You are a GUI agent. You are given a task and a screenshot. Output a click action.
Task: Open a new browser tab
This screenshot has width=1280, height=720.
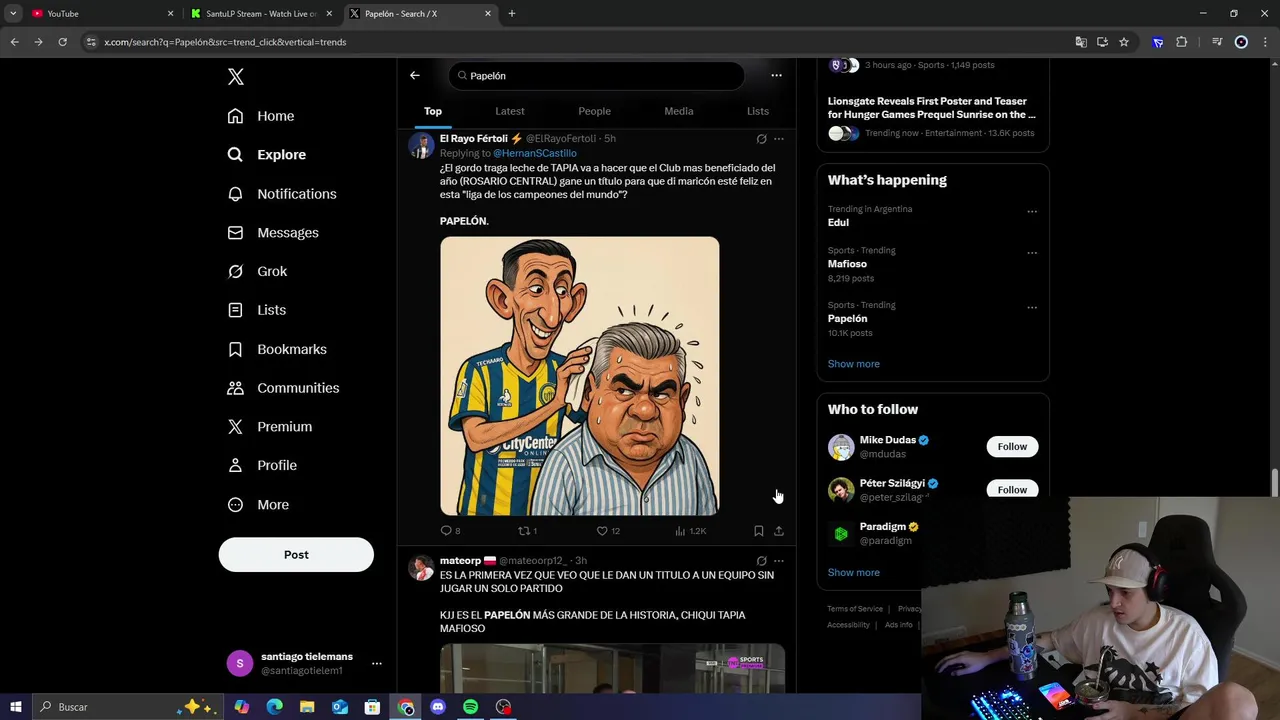click(512, 14)
